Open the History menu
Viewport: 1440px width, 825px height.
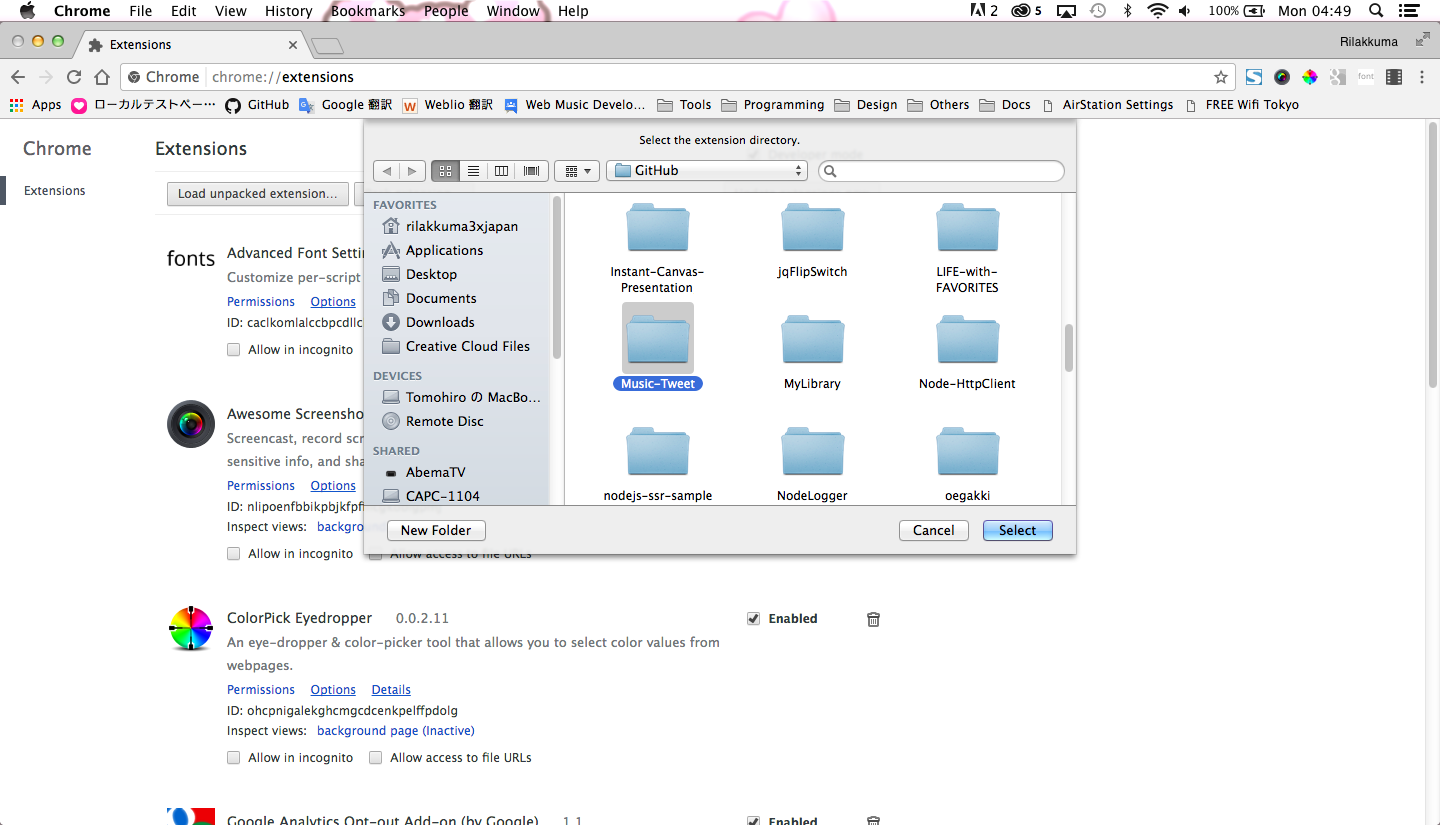[289, 11]
